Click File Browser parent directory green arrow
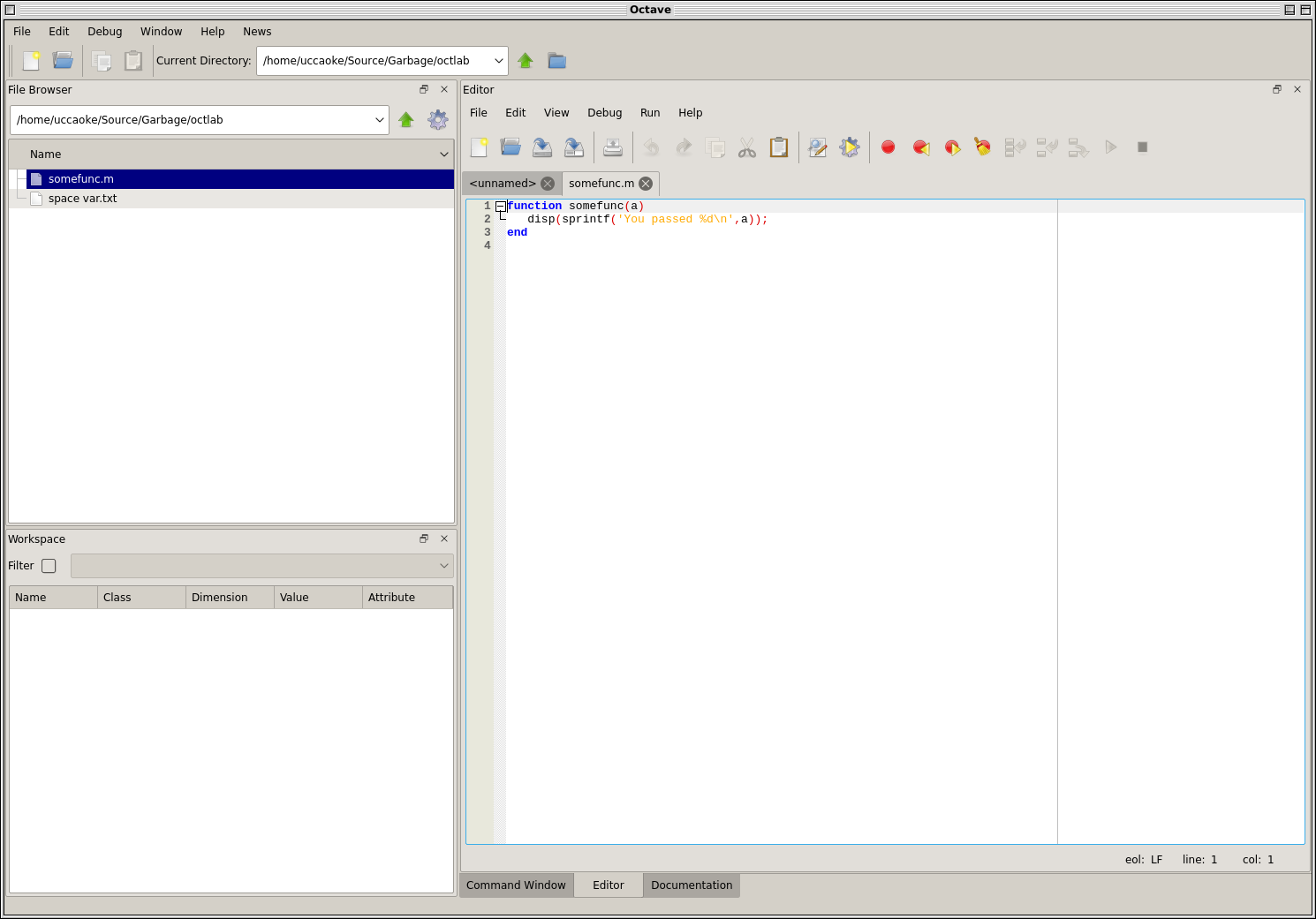The height and width of the screenshot is (919, 1316). point(406,120)
